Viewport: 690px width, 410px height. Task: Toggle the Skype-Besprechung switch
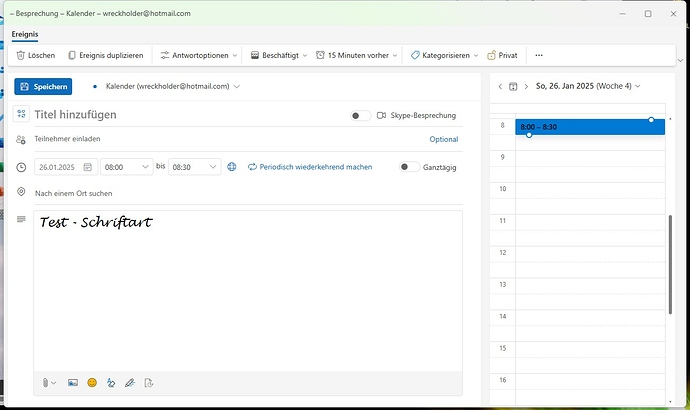pyautogui.click(x=360, y=116)
